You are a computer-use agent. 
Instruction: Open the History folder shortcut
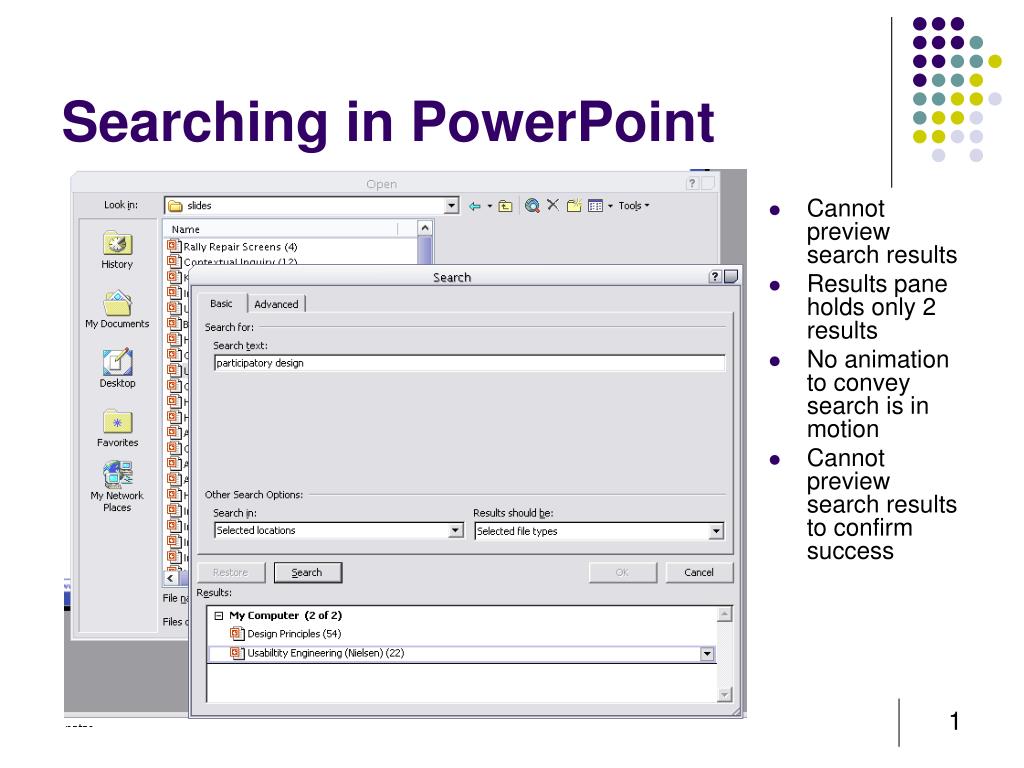click(117, 250)
